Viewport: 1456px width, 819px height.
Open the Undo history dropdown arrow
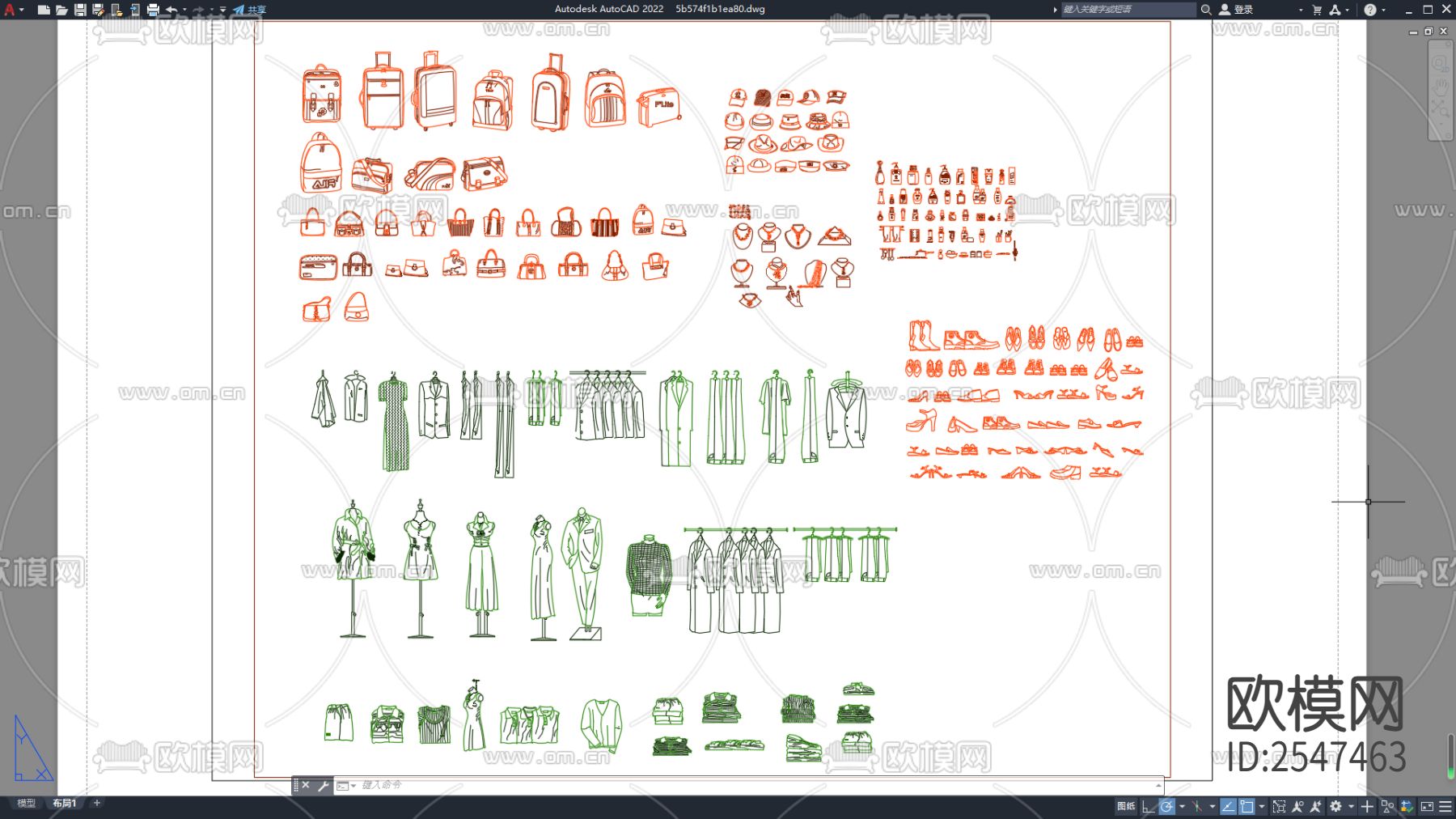tap(184, 10)
